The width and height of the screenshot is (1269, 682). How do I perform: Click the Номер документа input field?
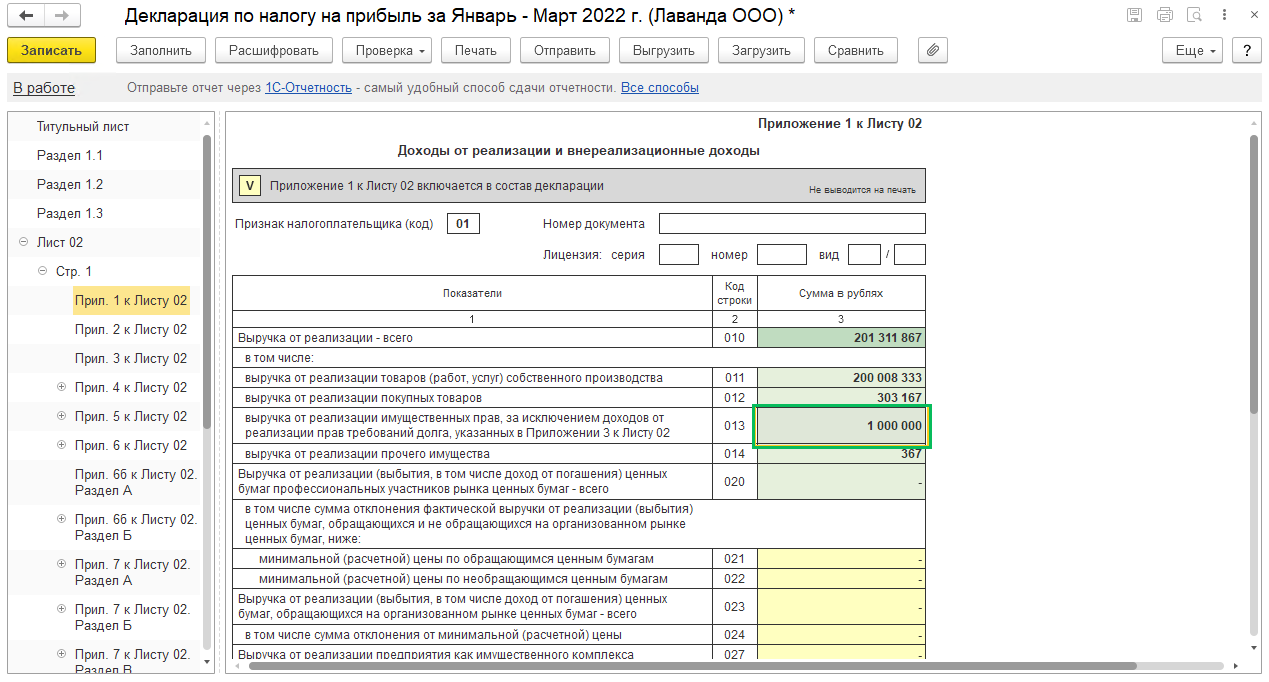[792, 224]
